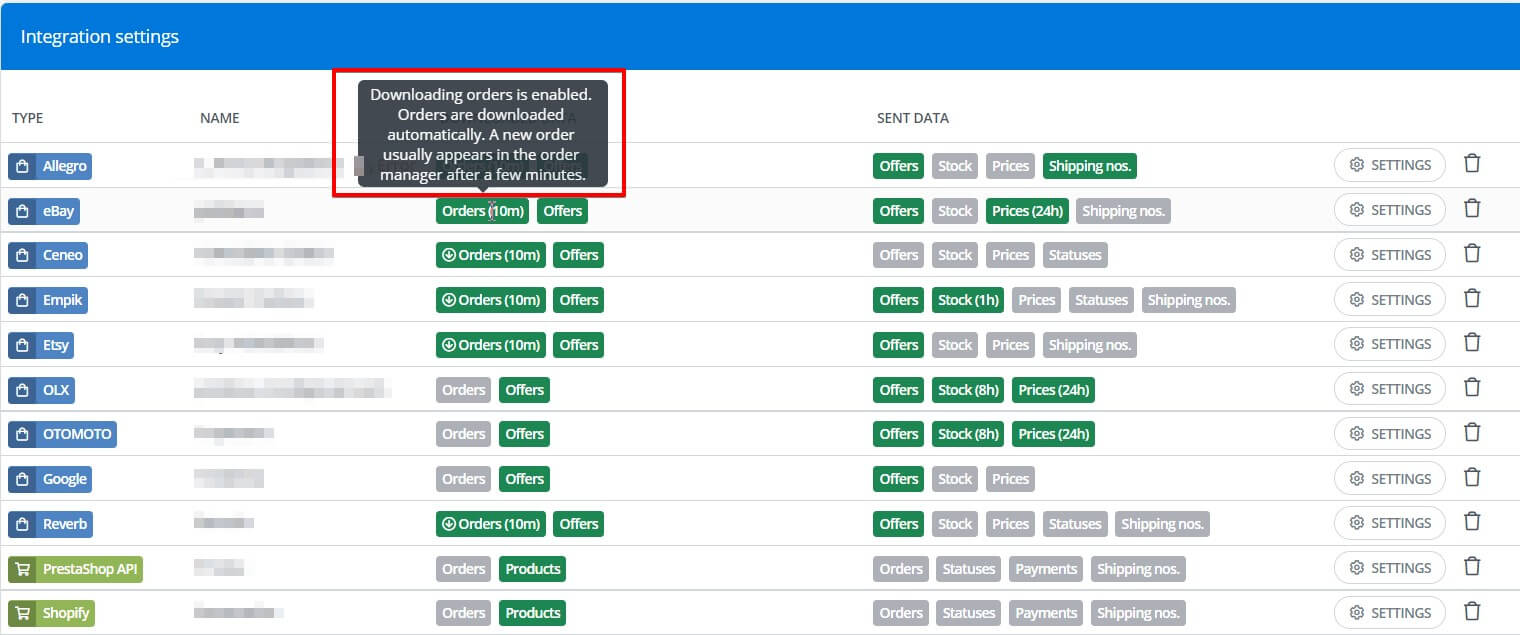Click the grey Orders badge in the OLX row
Screen dimensions: 1520x635
click(x=464, y=390)
